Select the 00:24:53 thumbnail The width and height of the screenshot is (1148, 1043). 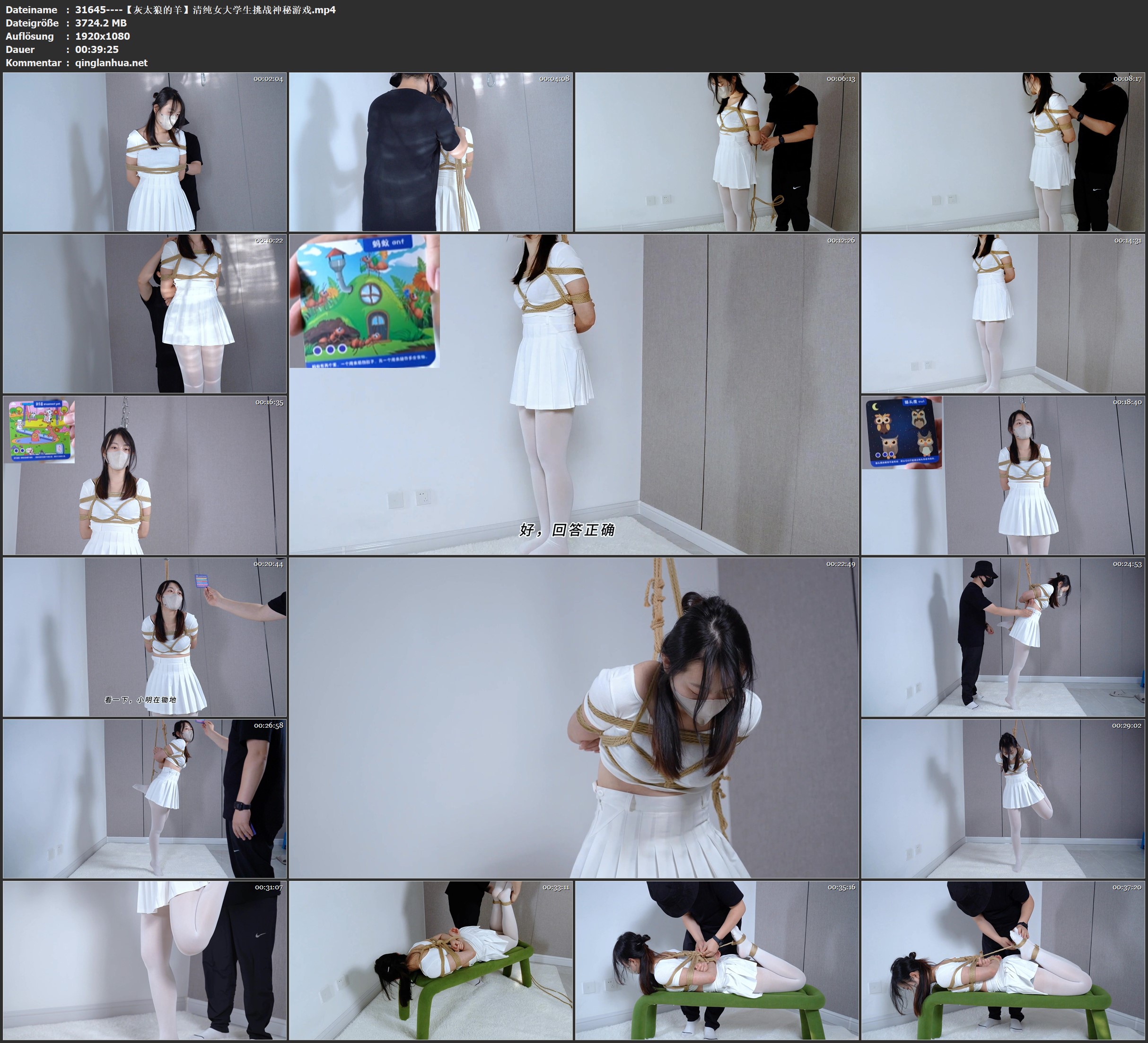(x=1003, y=637)
